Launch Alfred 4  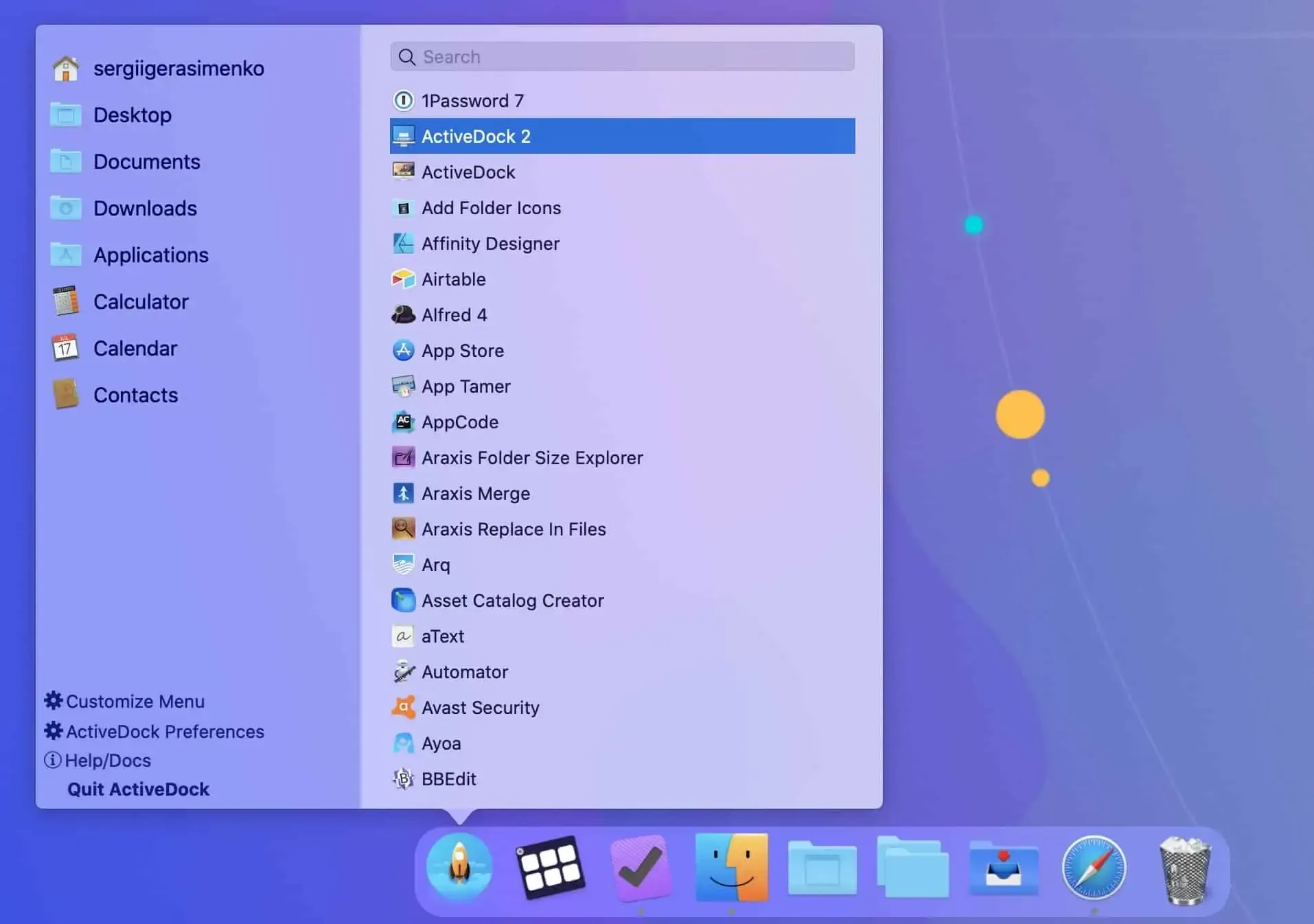tap(454, 314)
